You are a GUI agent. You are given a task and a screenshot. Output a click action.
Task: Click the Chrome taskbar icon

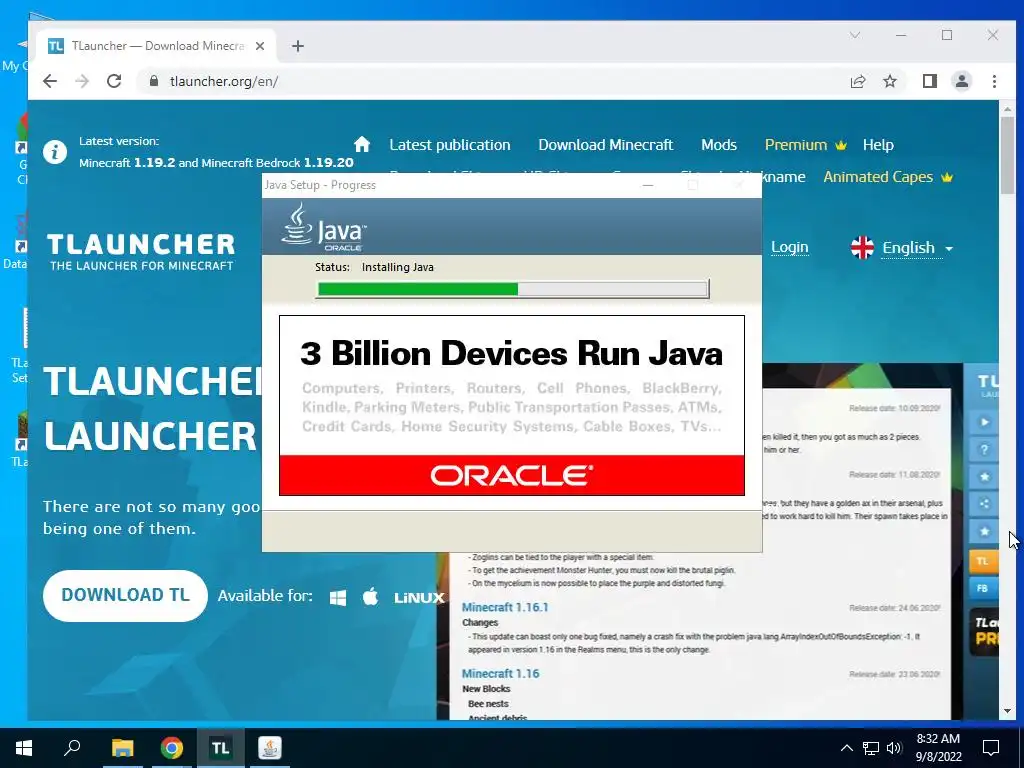pos(171,748)
